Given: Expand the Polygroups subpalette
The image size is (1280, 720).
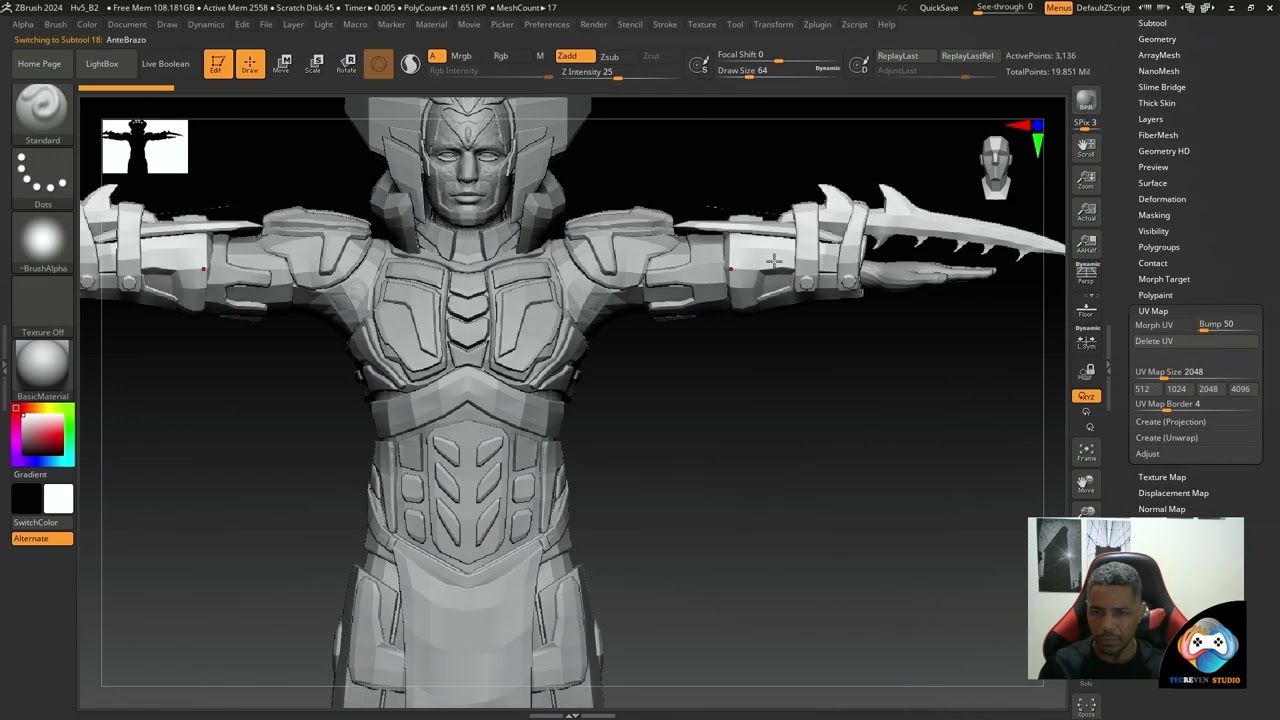Looking at the screenshot, I should [x=1159, y=247].
